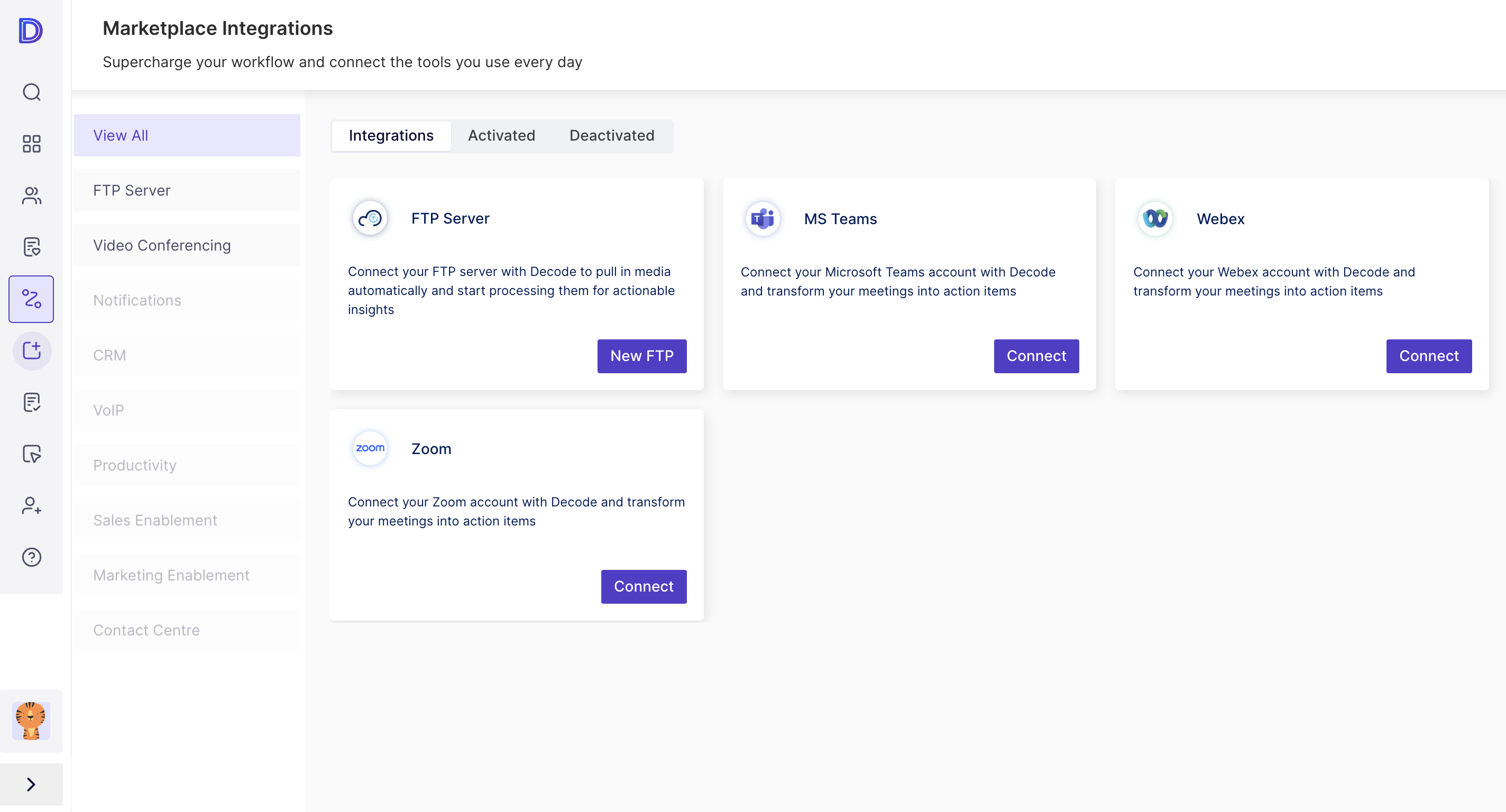
Task: Click the Zoom logo
Action: tap(370, 448)
